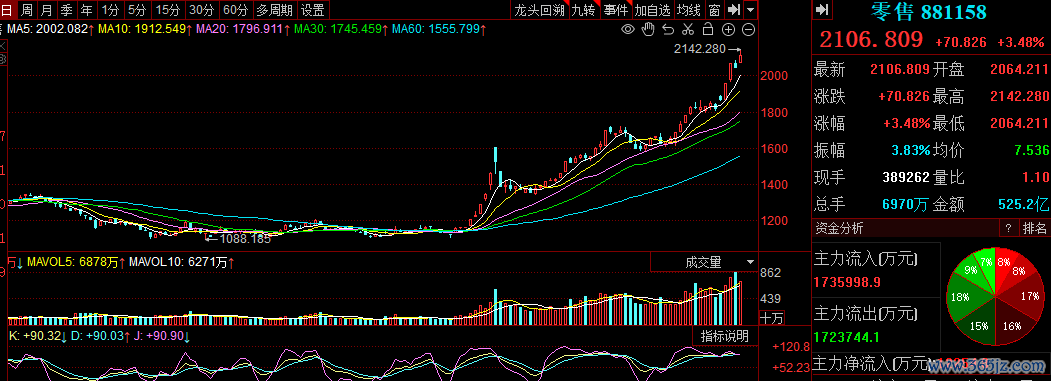Select the scissors cut tool
The image size is (1051, 381).
coord(688,29)
